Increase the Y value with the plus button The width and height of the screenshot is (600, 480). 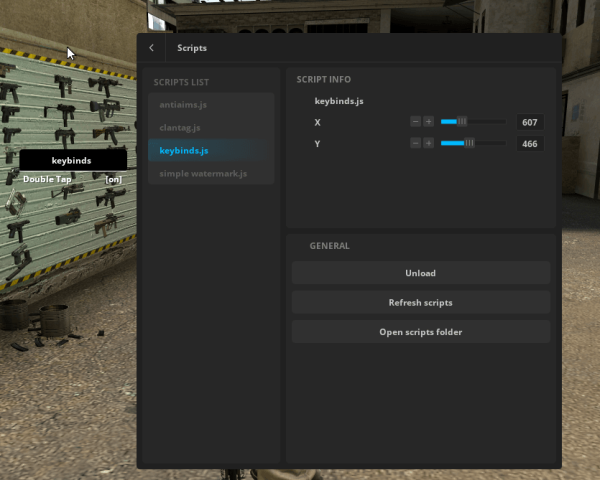click(x=429, y=143)
